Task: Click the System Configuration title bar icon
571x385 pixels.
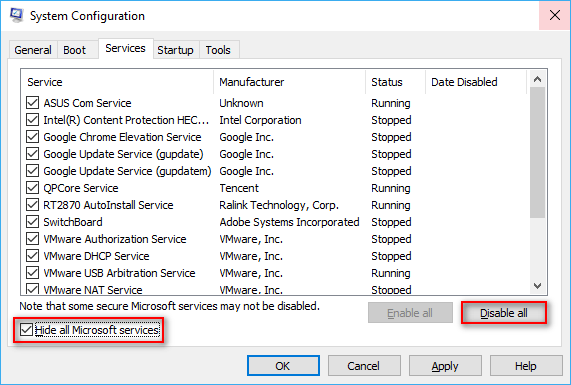Action: point(16,15)
